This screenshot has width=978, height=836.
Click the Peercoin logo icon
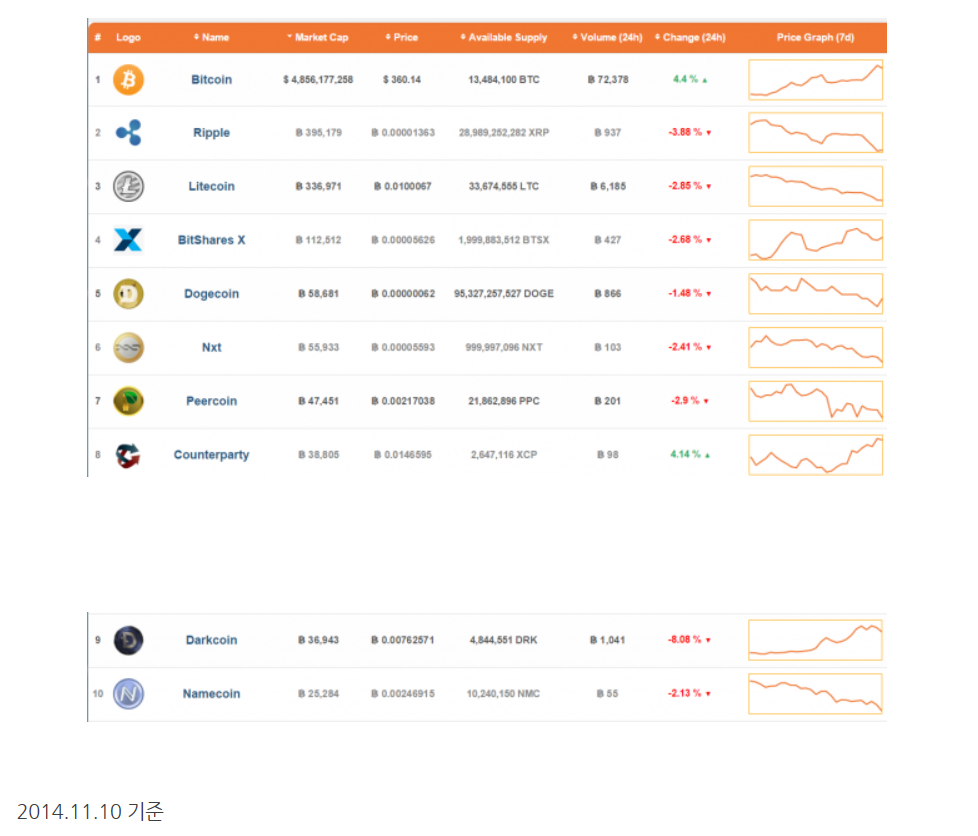pos(128,401)
